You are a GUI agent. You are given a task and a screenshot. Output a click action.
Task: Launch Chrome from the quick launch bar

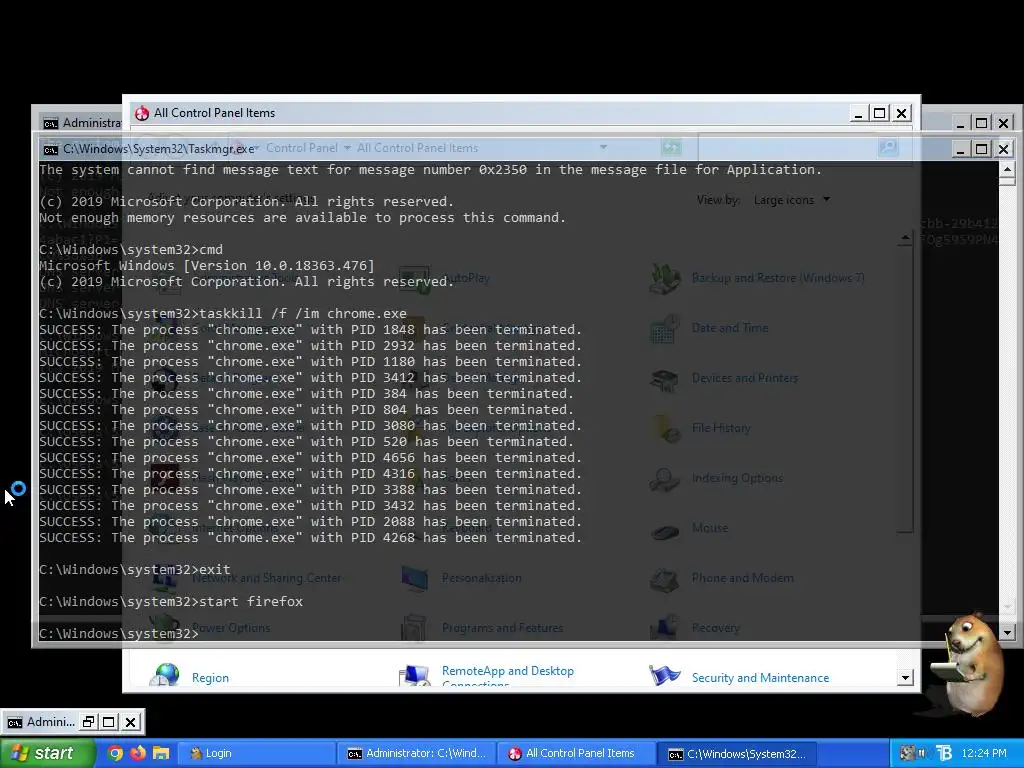point(115,753)
